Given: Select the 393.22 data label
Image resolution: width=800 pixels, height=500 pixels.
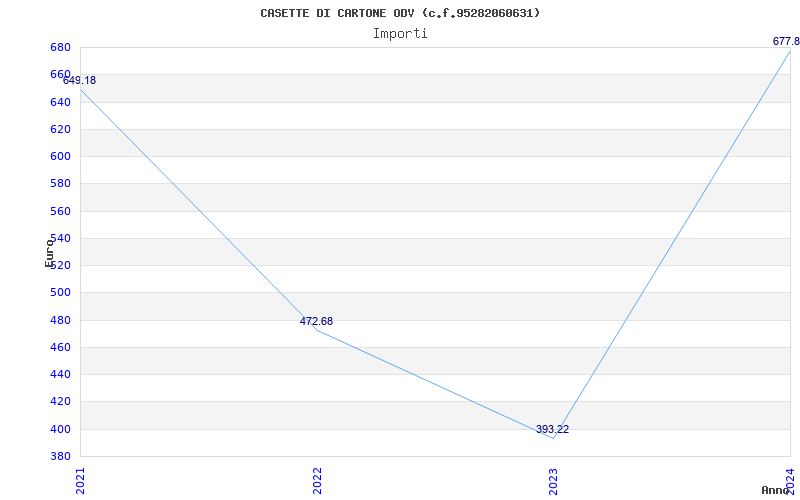Looking at the screenshot, I should point(552,430).
